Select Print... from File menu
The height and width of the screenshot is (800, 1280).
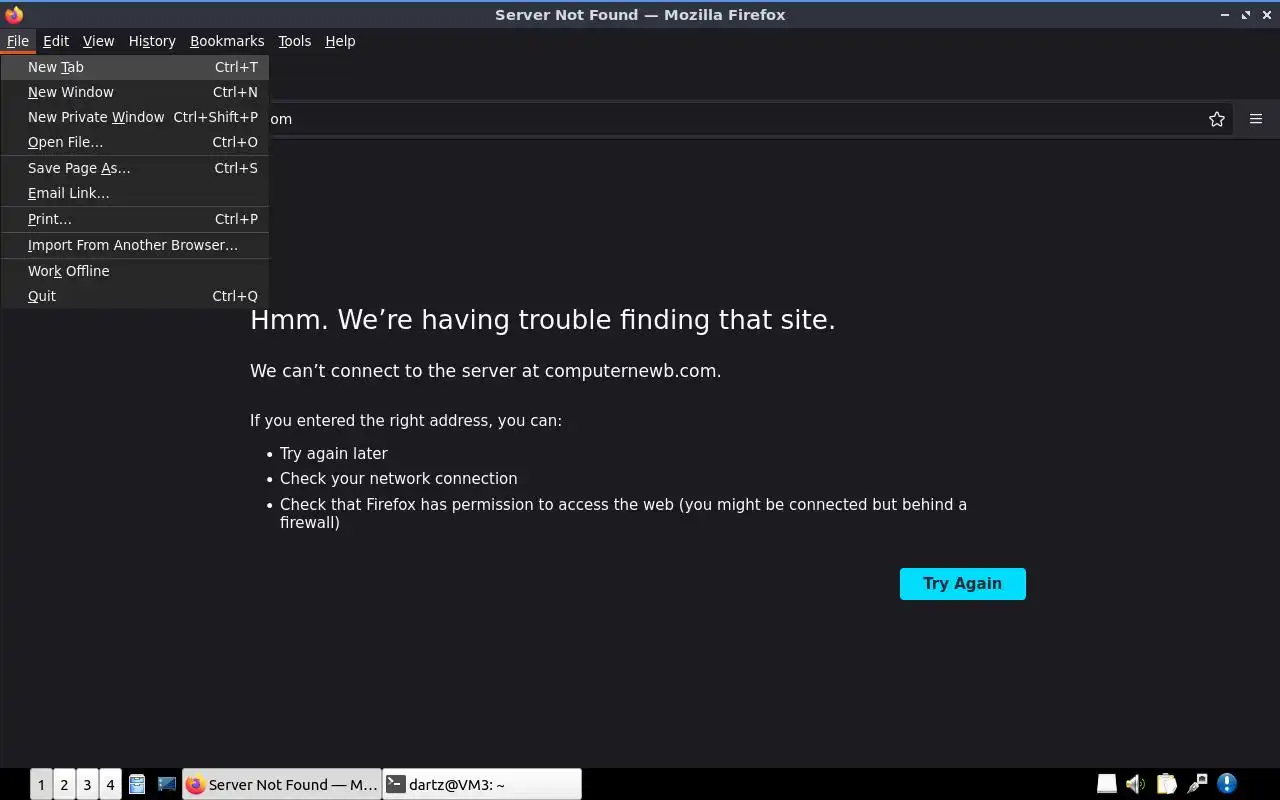[135, 219]
